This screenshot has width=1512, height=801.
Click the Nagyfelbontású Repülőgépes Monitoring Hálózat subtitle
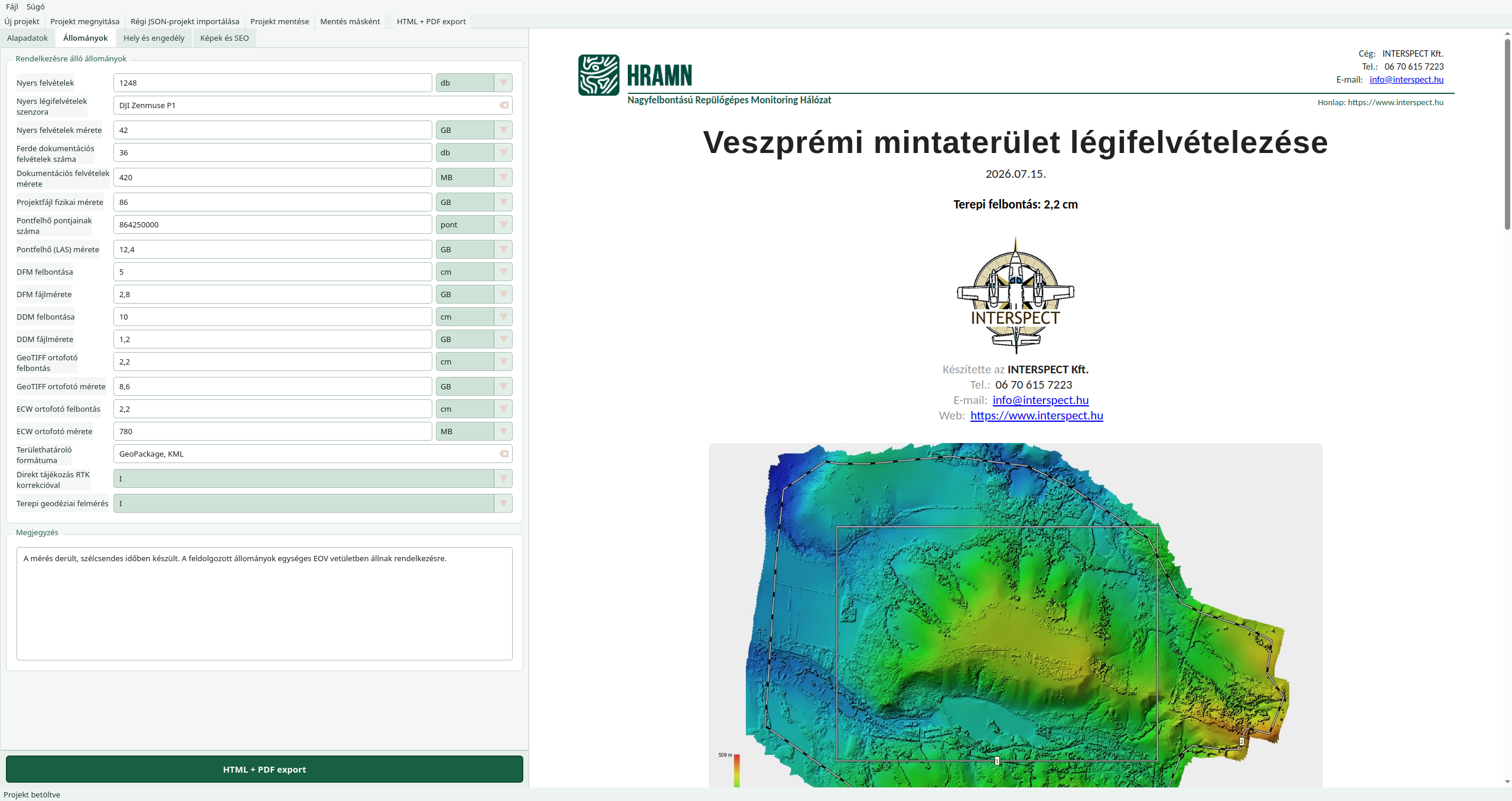tap(729, 100)
